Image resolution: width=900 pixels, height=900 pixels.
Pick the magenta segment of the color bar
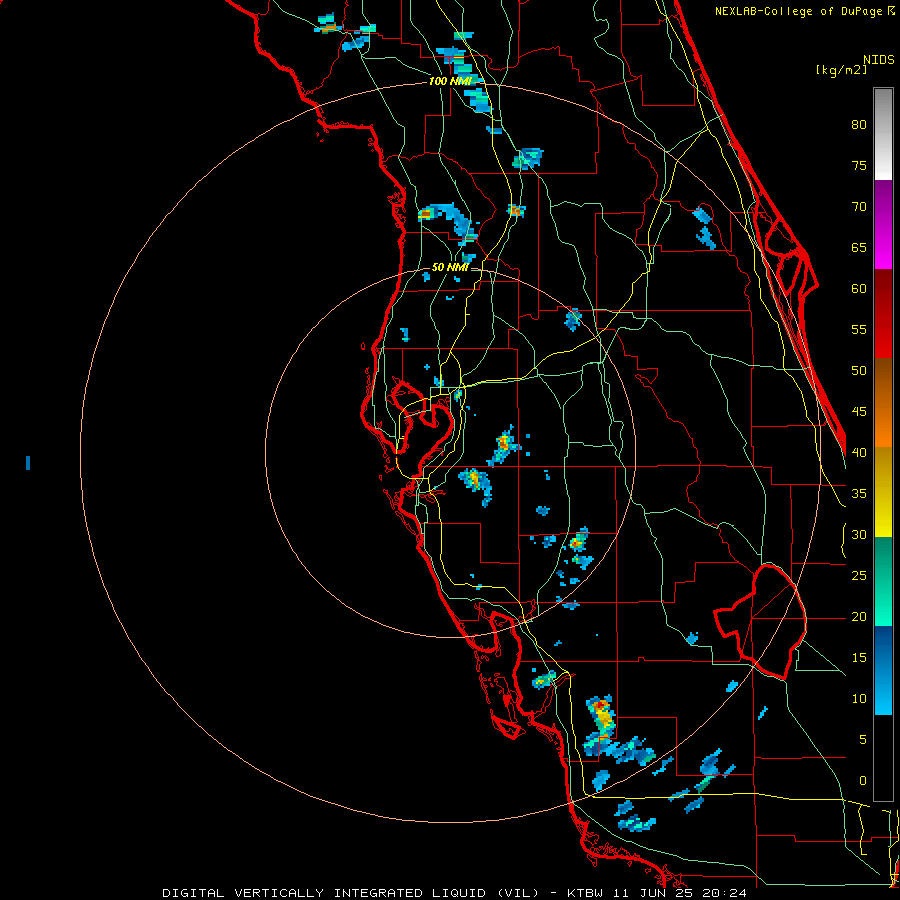[x=883, y=224]
